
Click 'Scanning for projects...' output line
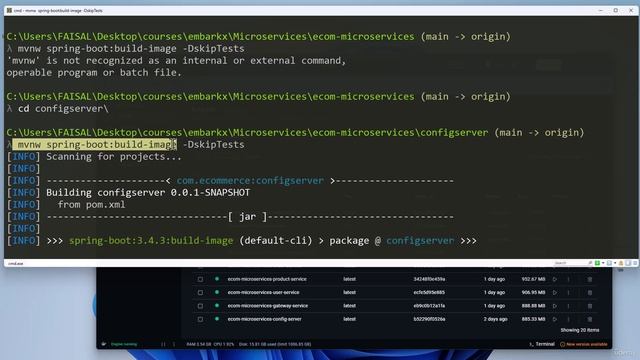[x=113, y=157]
